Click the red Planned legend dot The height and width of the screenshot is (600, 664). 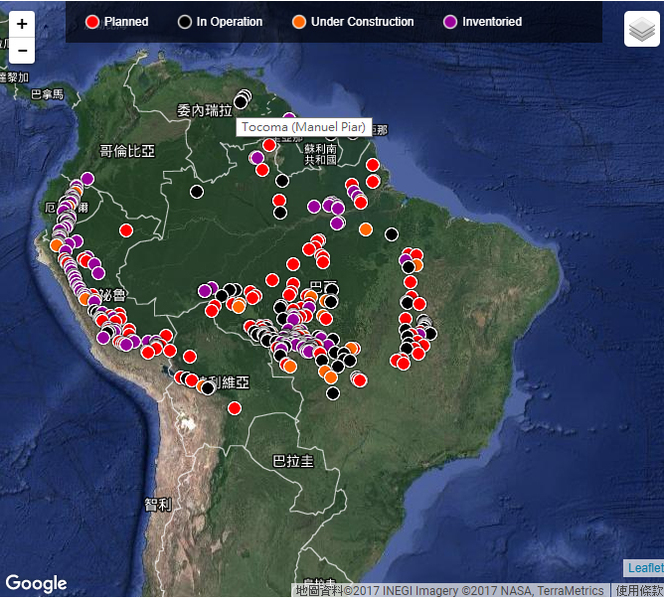point(93,22)
